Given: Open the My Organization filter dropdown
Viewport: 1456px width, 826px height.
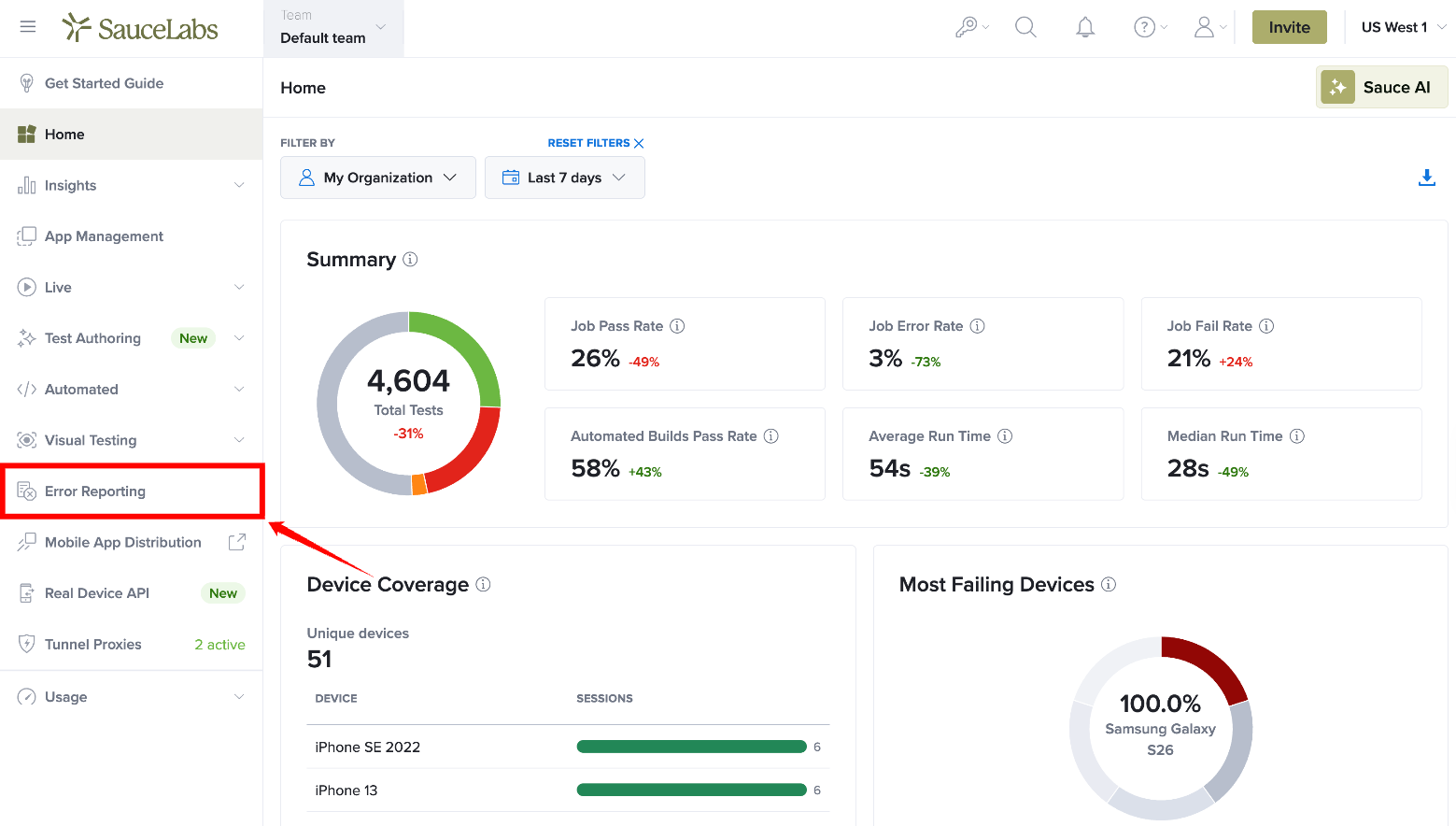Looking at the screenshot, I should [x=378, y=178].
